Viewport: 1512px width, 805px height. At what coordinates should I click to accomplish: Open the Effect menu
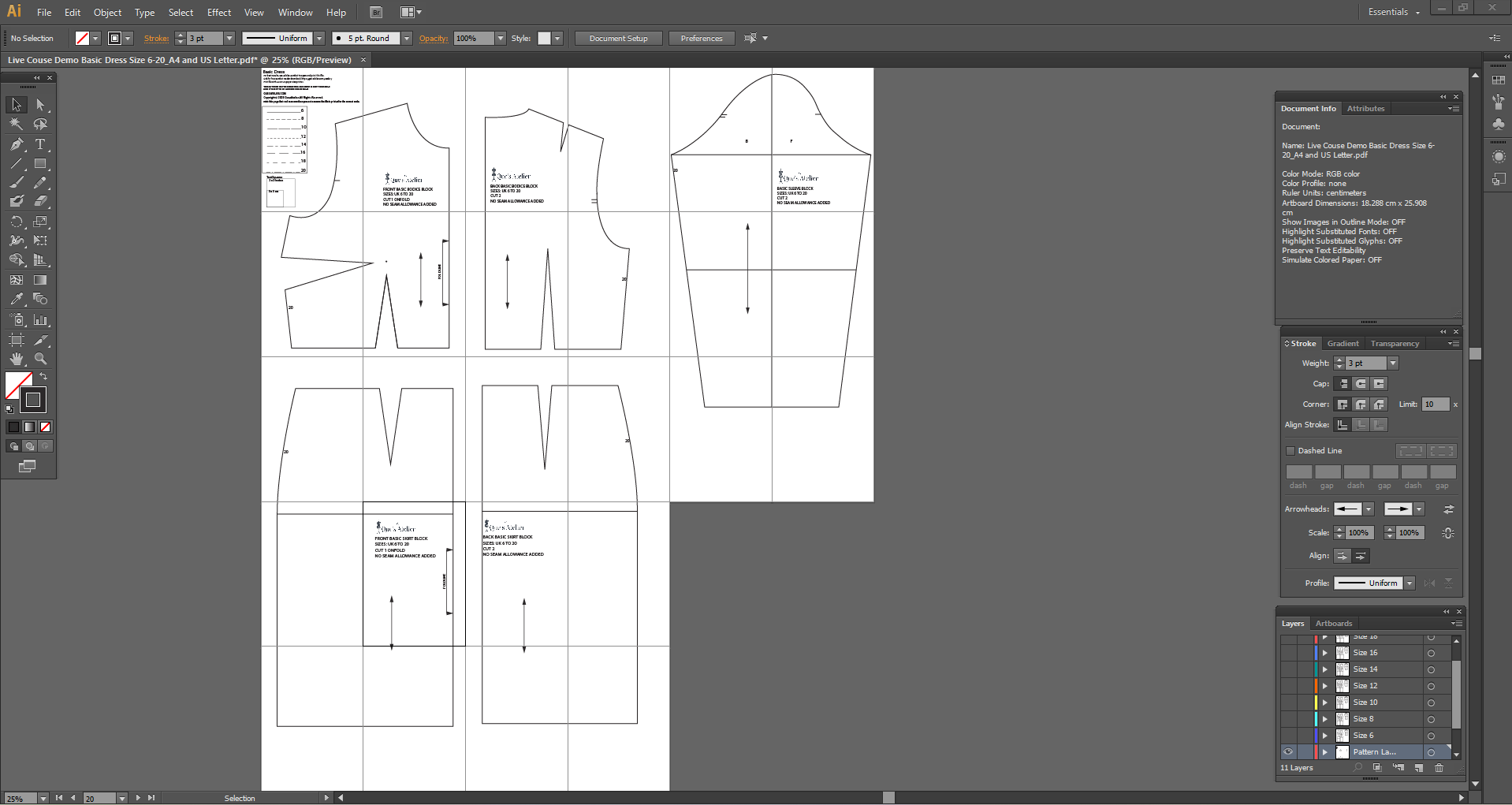coord(219,13)
